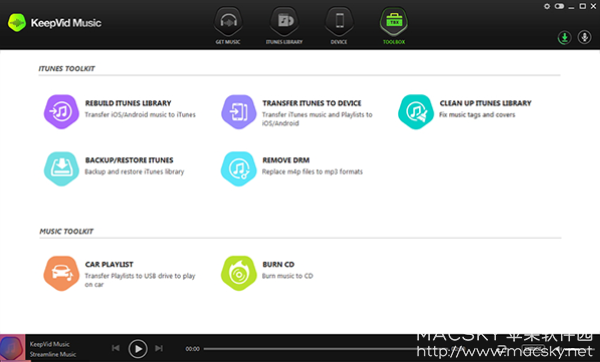Skip to previous track
Screen dimensions: 600x362
point(116,348)
